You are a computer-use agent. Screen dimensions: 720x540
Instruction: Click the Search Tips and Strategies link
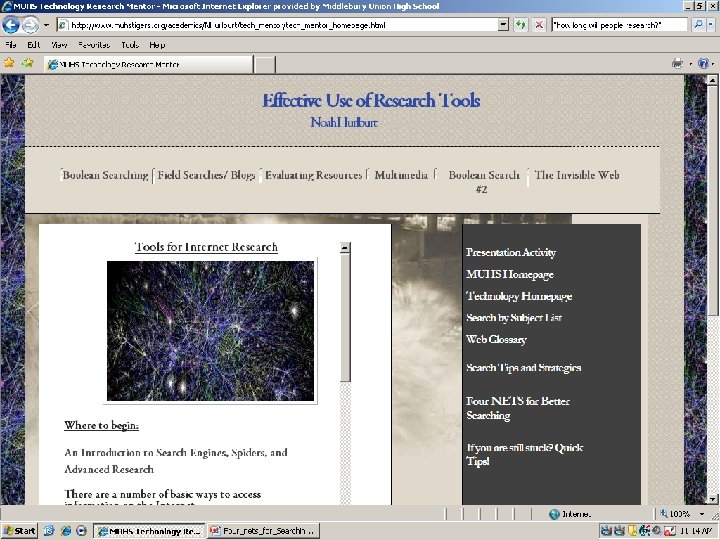click(523, 368)
